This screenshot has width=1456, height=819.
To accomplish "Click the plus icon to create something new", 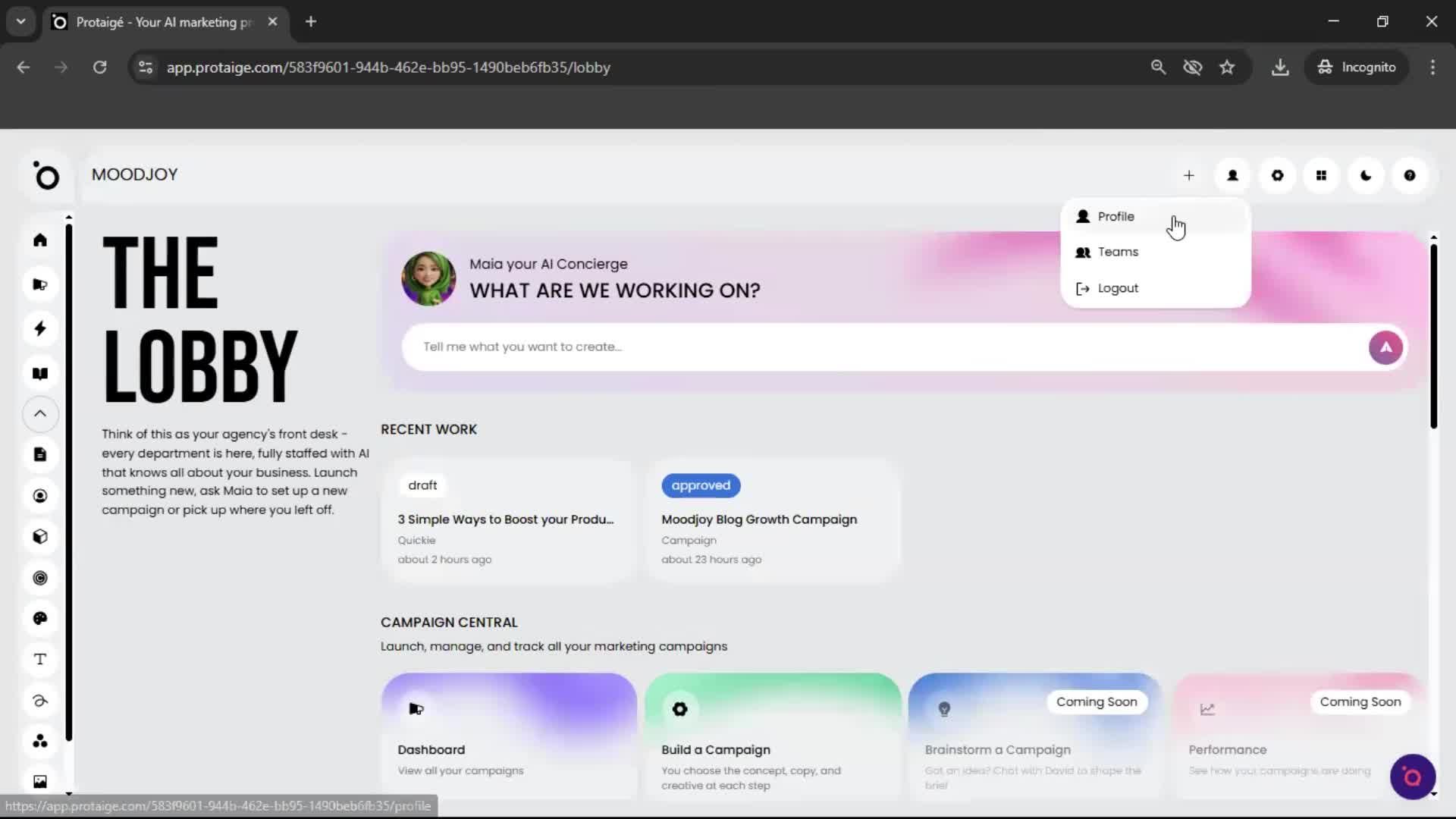I will [x=1189, y=175].
